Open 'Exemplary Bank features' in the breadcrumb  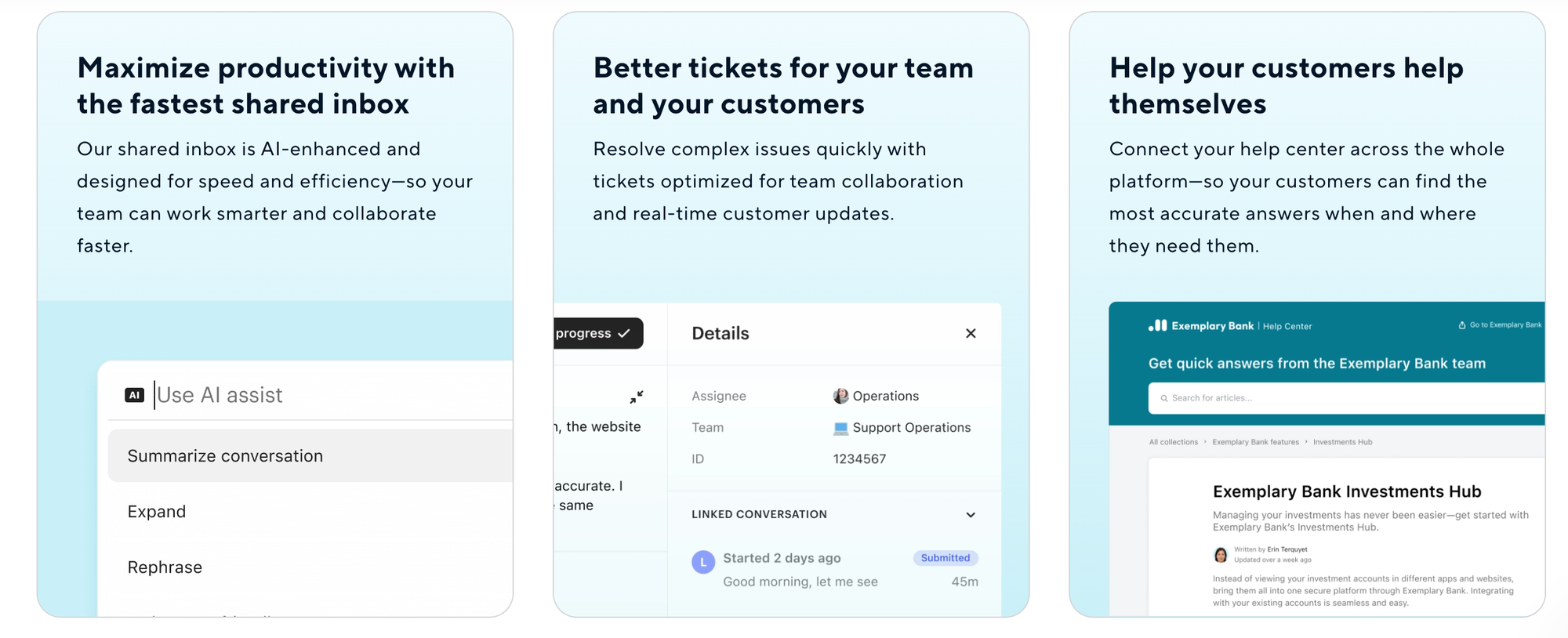(1255, 441)
